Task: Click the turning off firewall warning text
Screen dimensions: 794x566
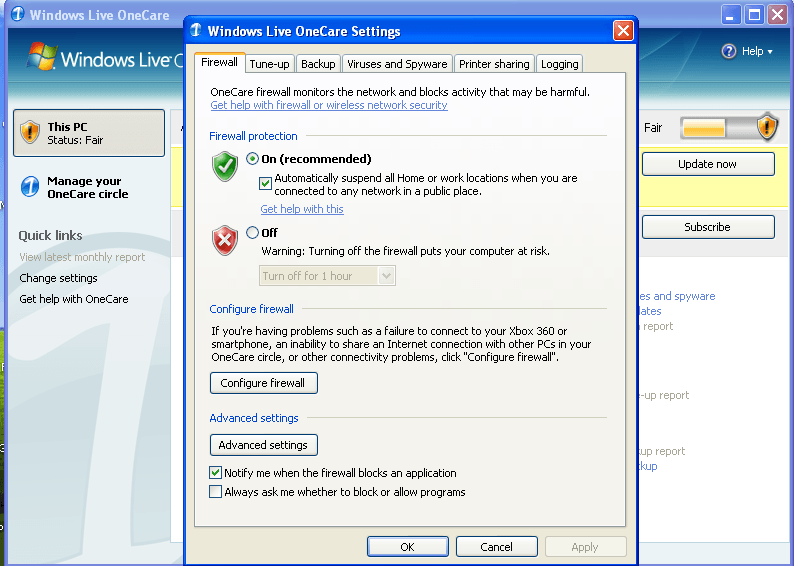Action: 405,251
